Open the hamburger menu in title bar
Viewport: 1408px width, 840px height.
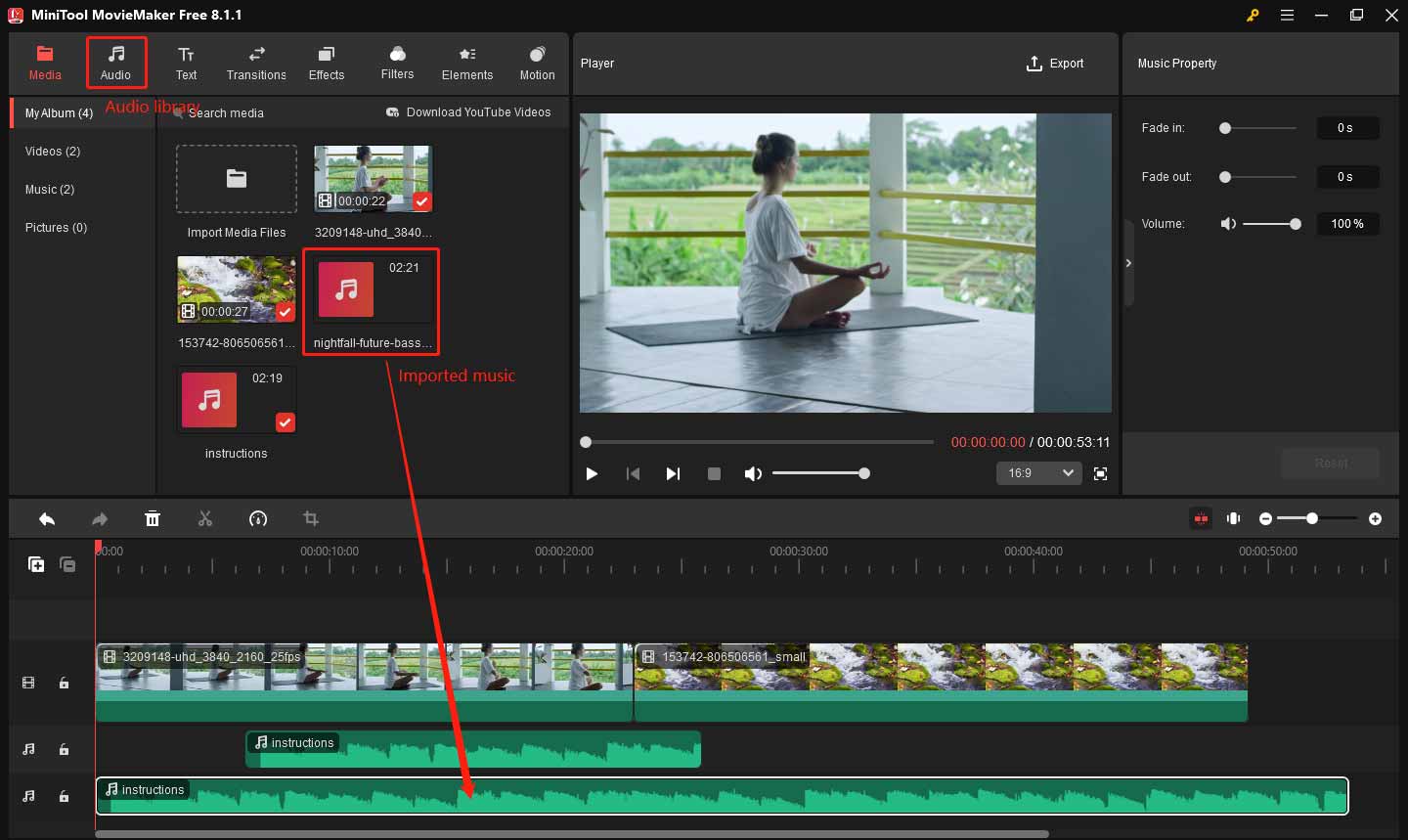click(x=1287, y=15)
